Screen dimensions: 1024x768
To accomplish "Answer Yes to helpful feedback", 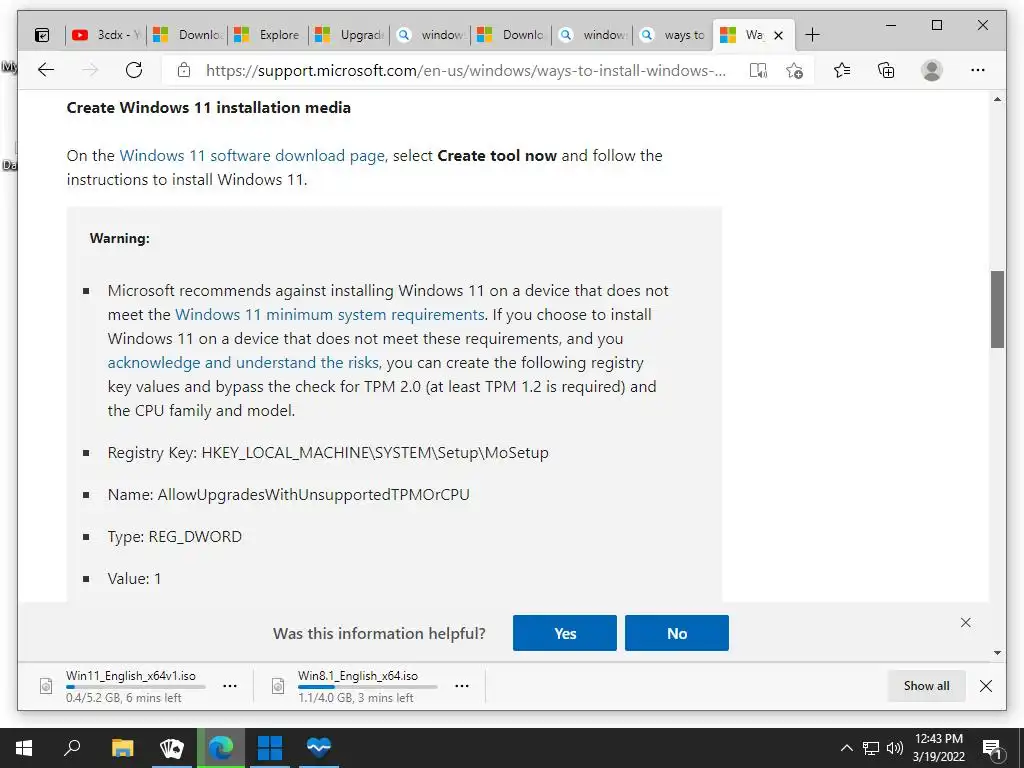I will click(564, 633).
